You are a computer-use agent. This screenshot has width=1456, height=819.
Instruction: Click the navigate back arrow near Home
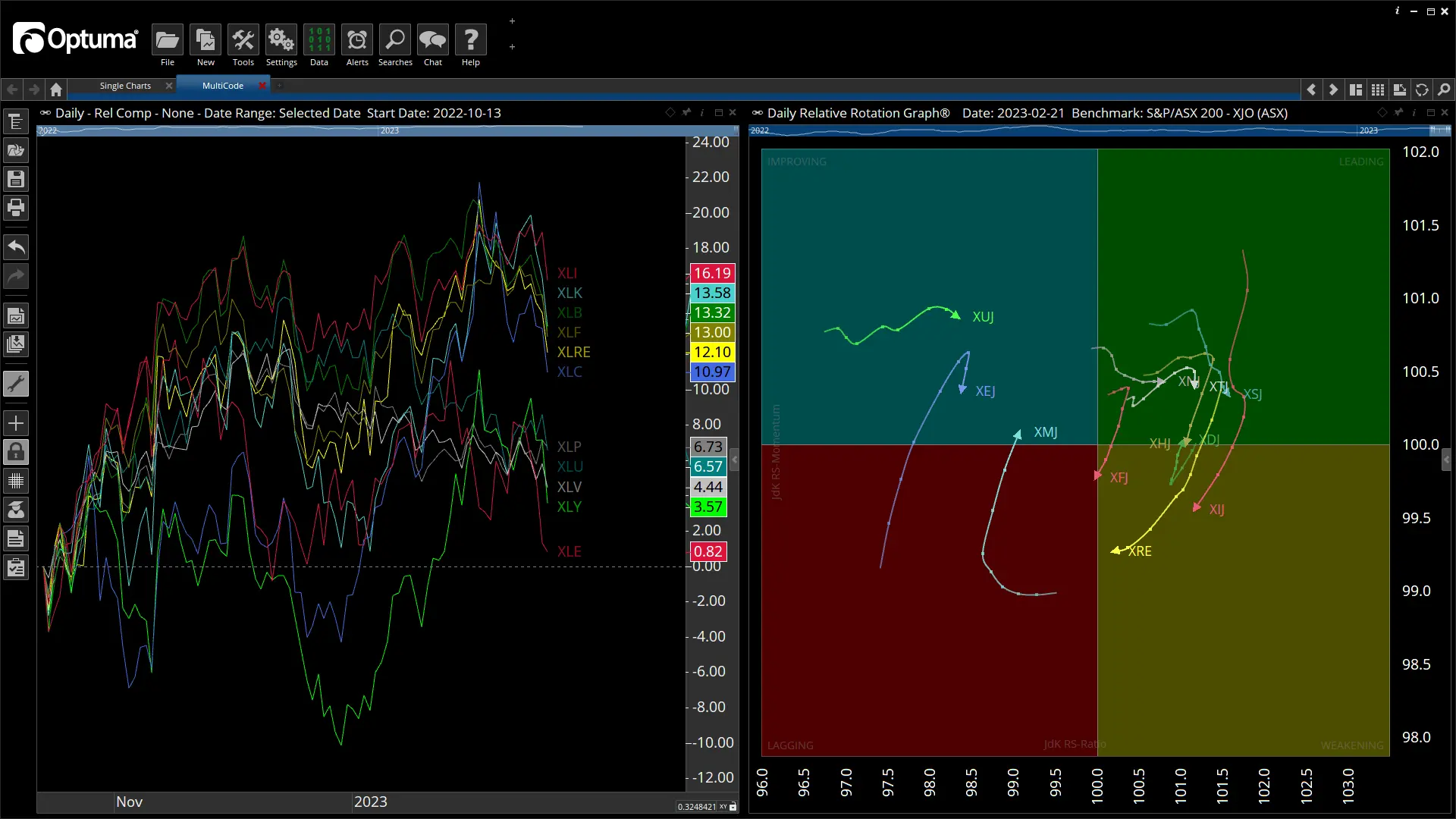pyautogui.click(x=12, y=89)
